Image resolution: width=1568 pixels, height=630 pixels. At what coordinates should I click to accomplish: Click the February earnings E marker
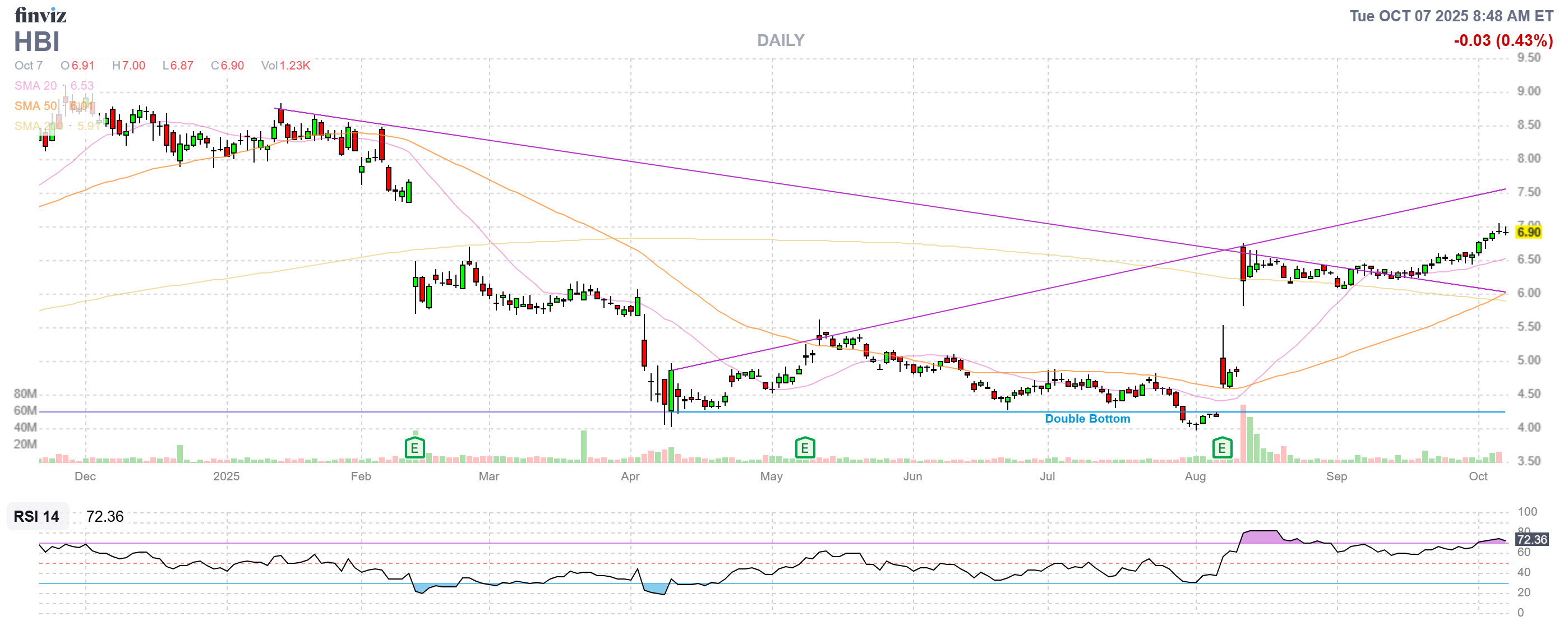coord(414,449)
